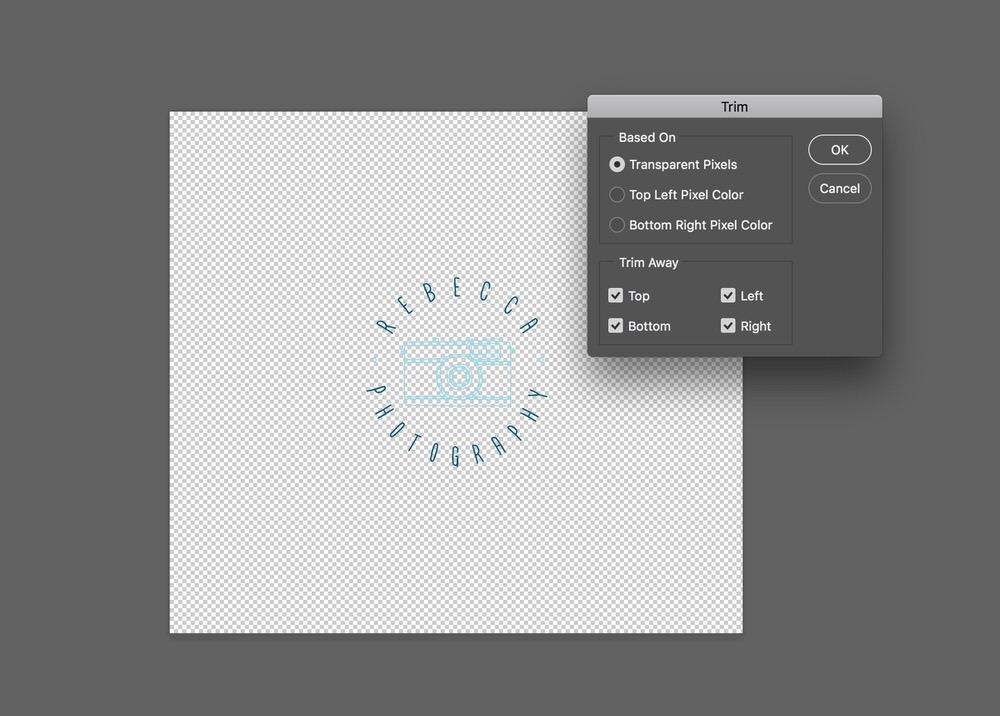Uncheck the Bottom trim checkbox
This screenshot has width=1000, height=716.
point(615,326)
